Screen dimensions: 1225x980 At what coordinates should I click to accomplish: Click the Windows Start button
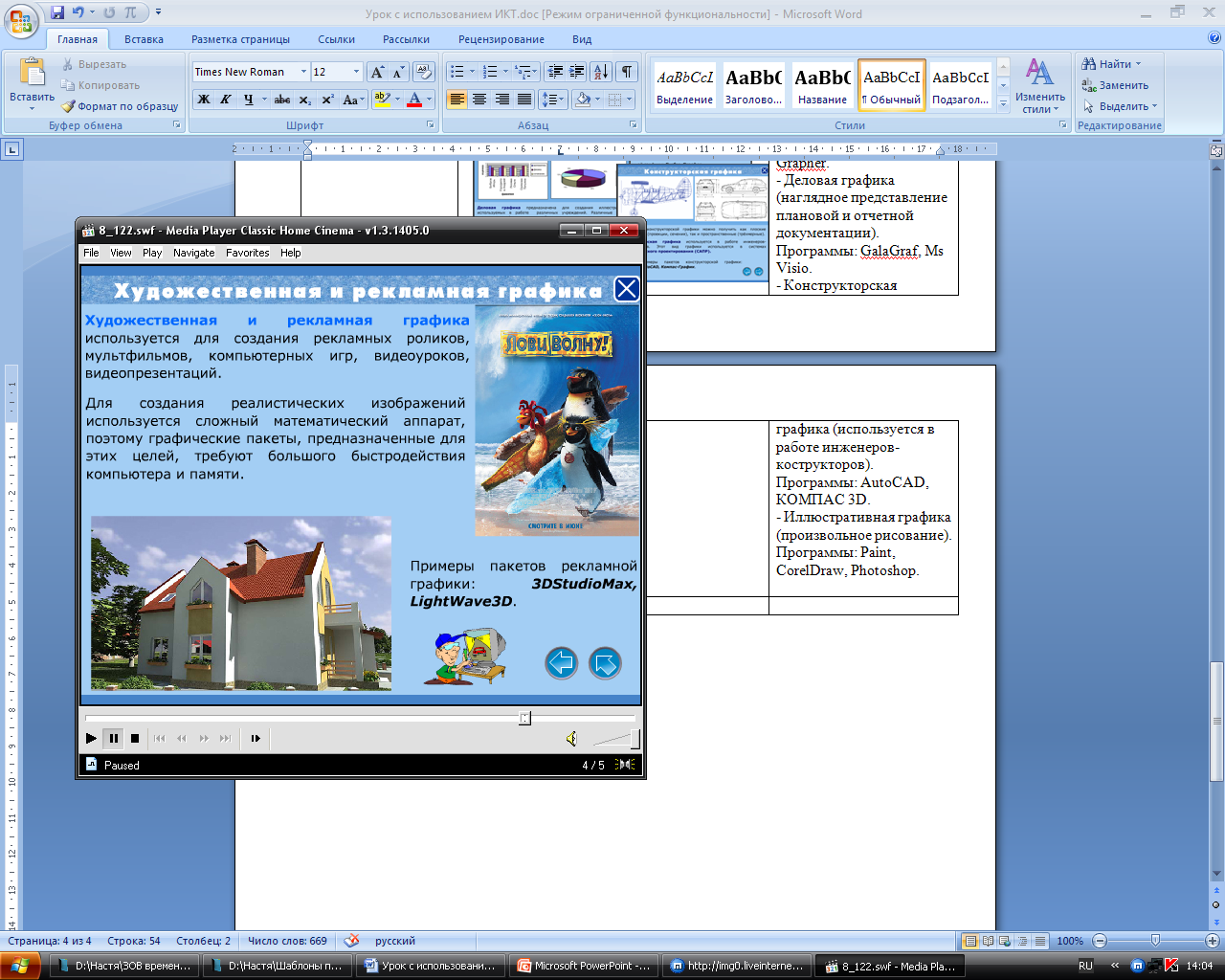click(x=21, y=966)
